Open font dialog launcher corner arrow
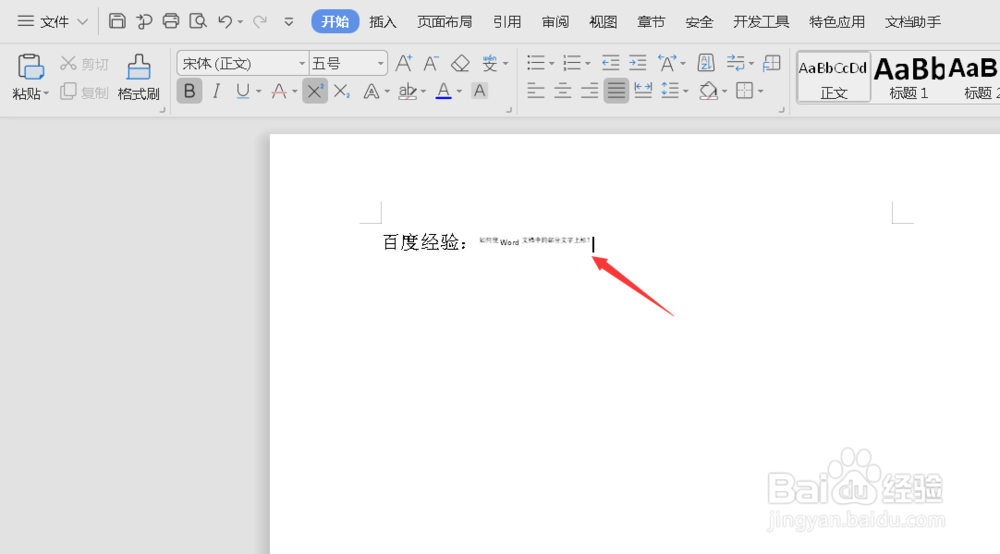The image size is (1000, 554). point(509,110)
